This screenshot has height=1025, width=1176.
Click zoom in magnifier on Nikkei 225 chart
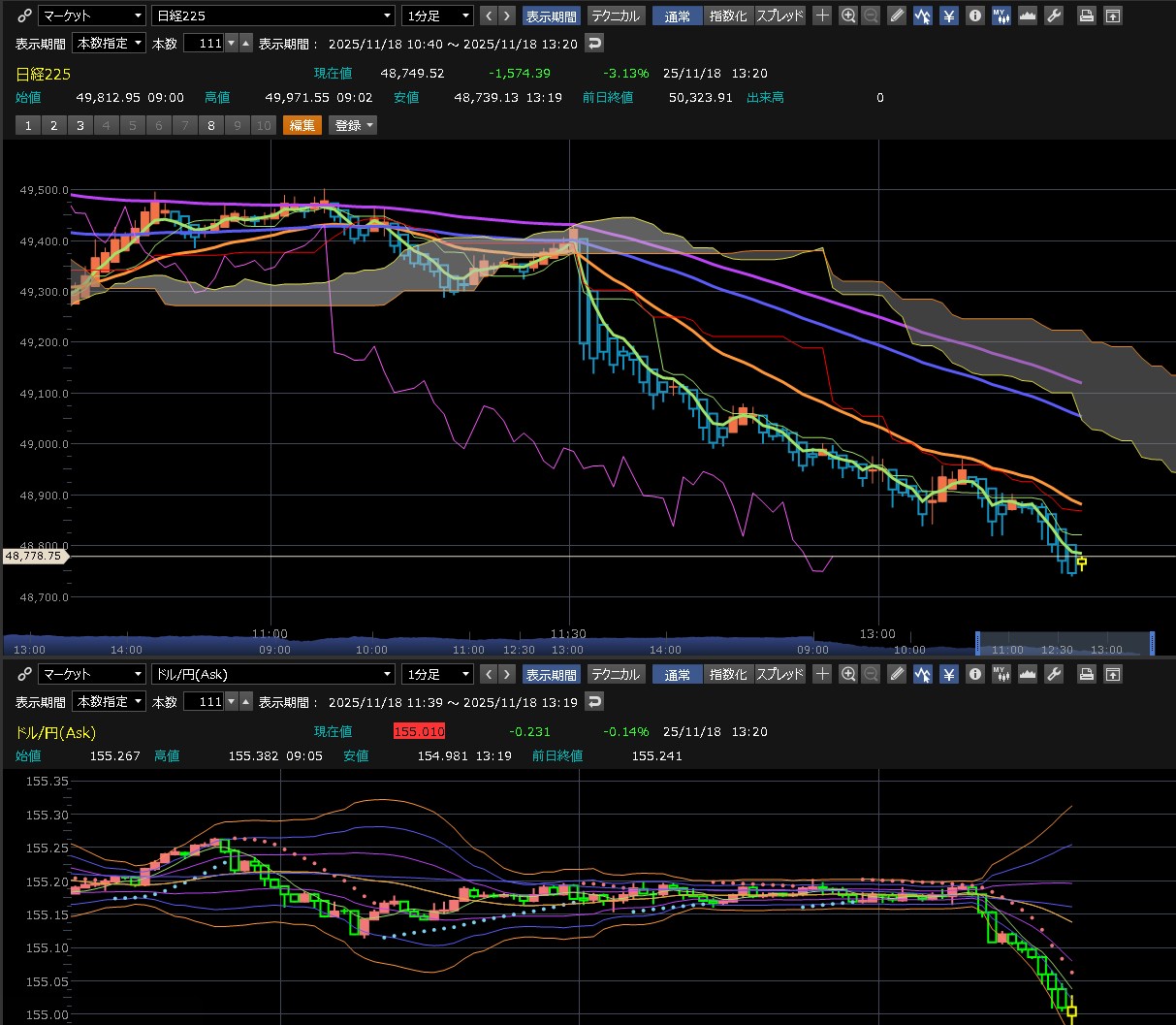click(848, 16)
